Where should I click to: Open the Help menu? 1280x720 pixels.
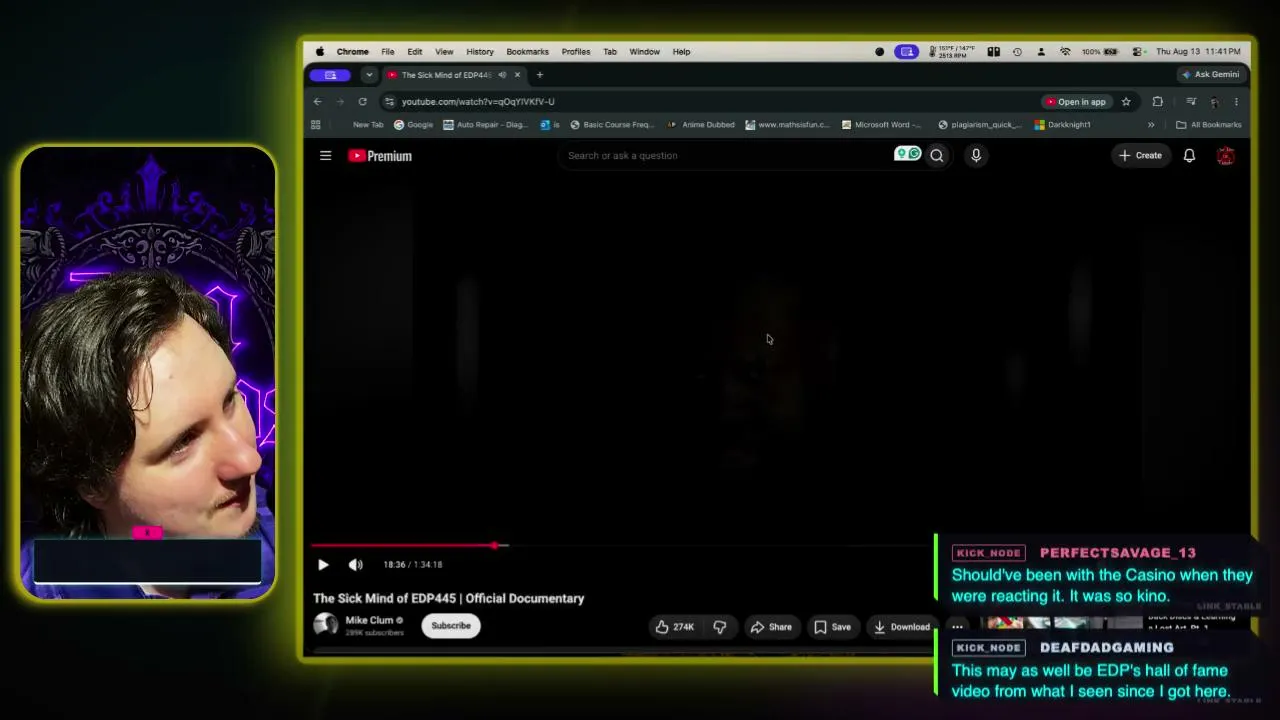[681, 52]
